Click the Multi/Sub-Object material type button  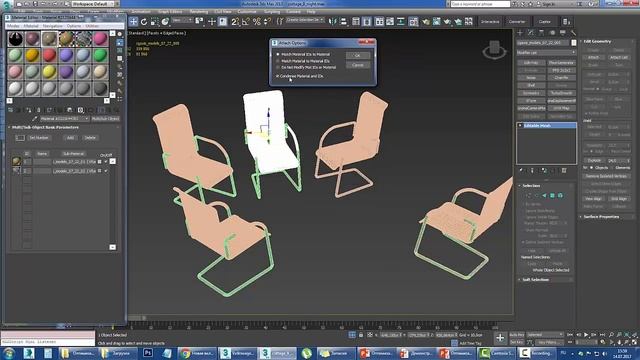pyautogui.click(x=105, y=119)
